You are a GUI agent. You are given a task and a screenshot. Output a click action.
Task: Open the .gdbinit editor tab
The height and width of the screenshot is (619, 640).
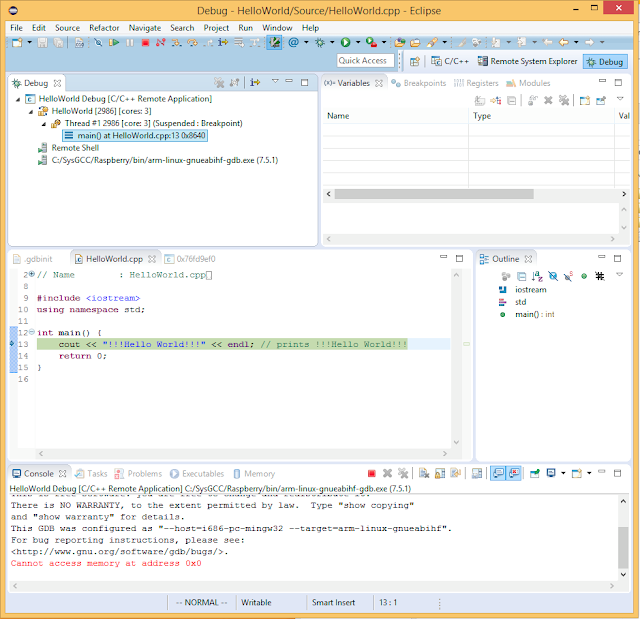33,259
